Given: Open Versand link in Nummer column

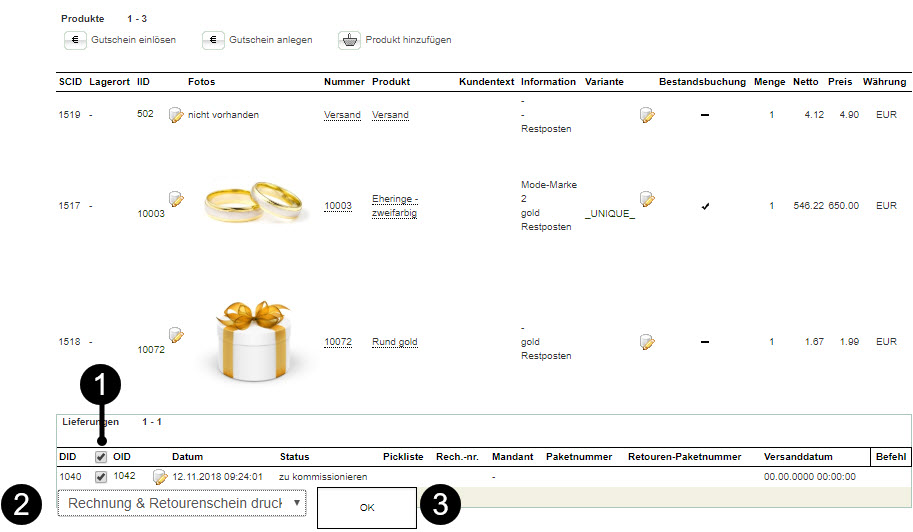Looking at the screenshot, I should (342, 115).
